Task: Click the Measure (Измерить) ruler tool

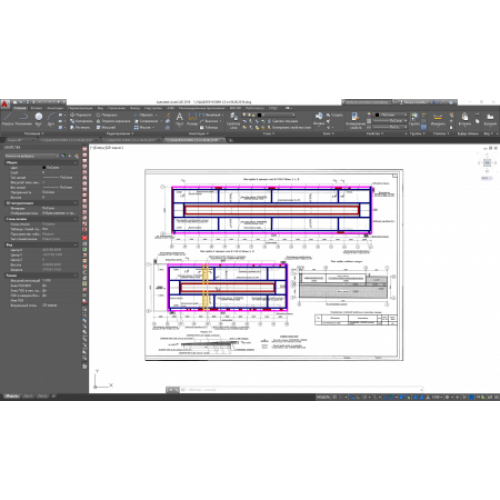Action: (x=438, y=119)
